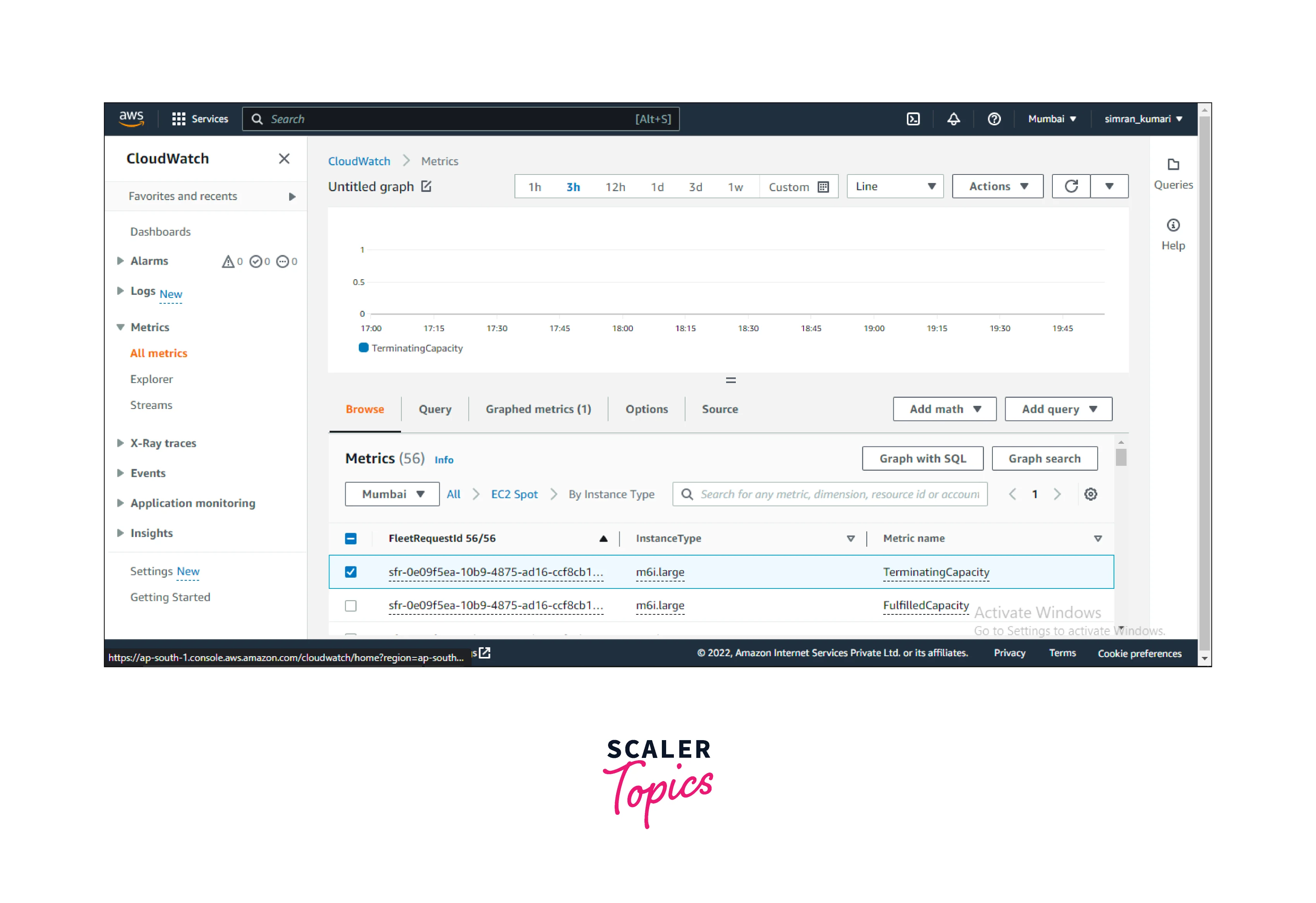Open the Line graph type dropdown
Screen dimensions: 1316x903
[x=895, y=186]
